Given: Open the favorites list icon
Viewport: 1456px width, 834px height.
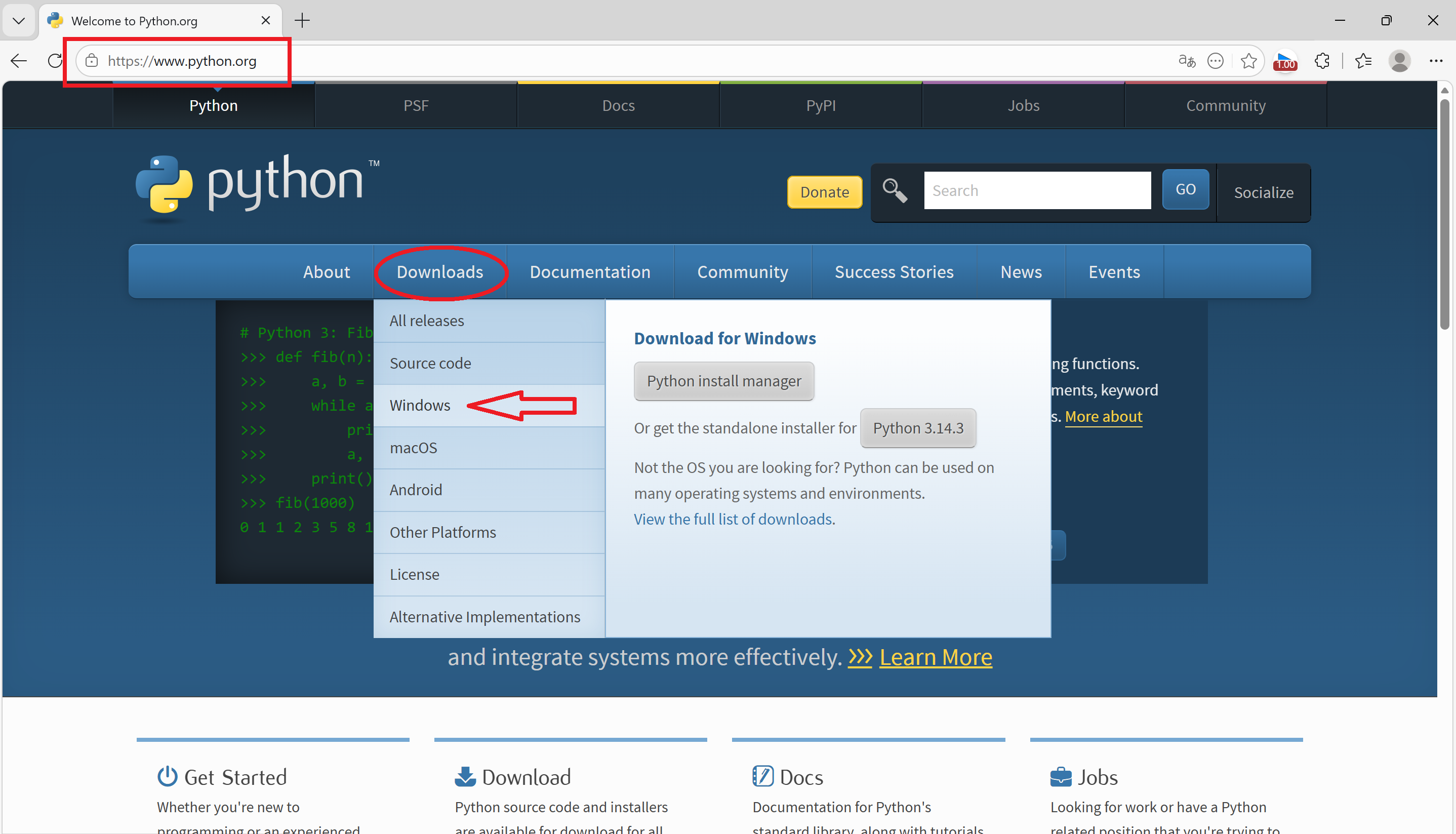Looking at the screenshot, I should [x=1363, y=61].
